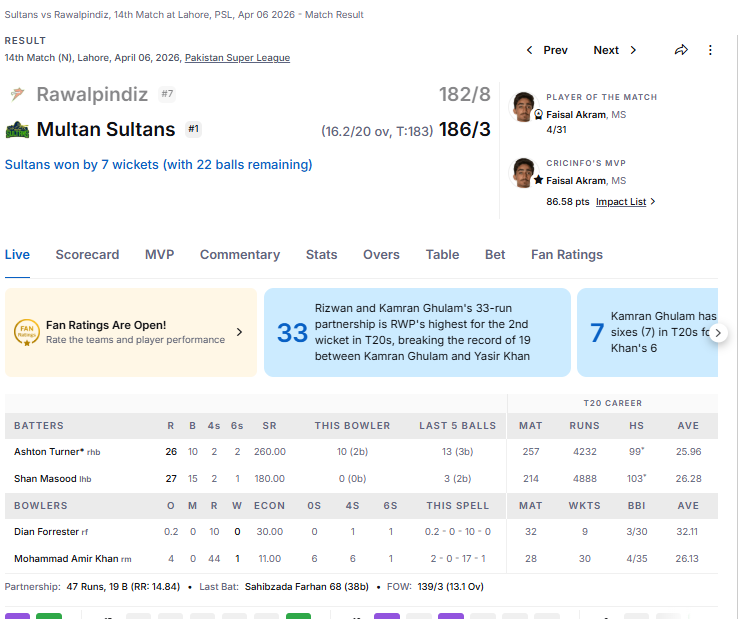This screenshot has height=619, width=742.
Task: Click Cricinfo's MVP player photo
Action: (x=523, y=172)
